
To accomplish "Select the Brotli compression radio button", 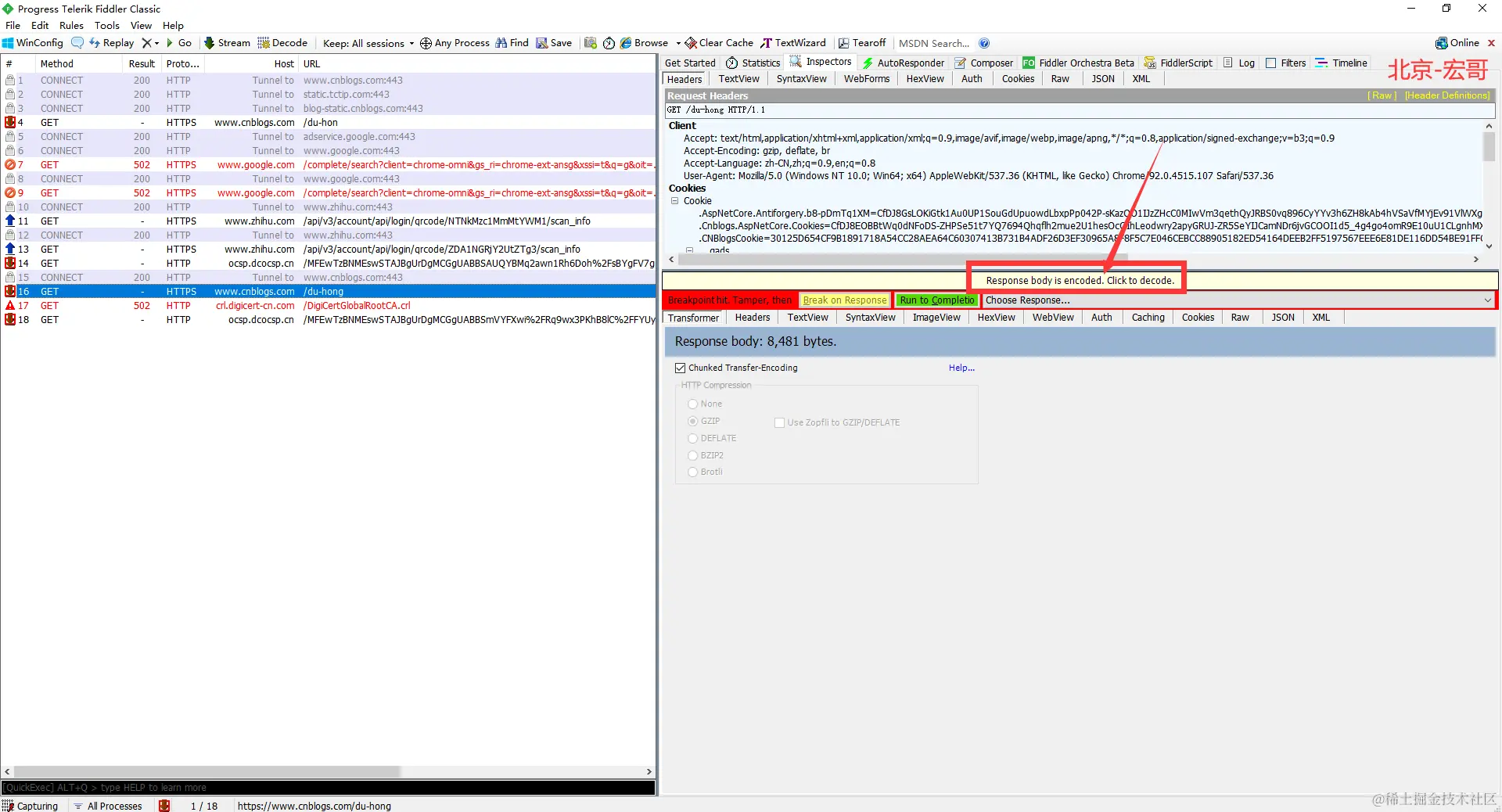I will pos(692,472).
